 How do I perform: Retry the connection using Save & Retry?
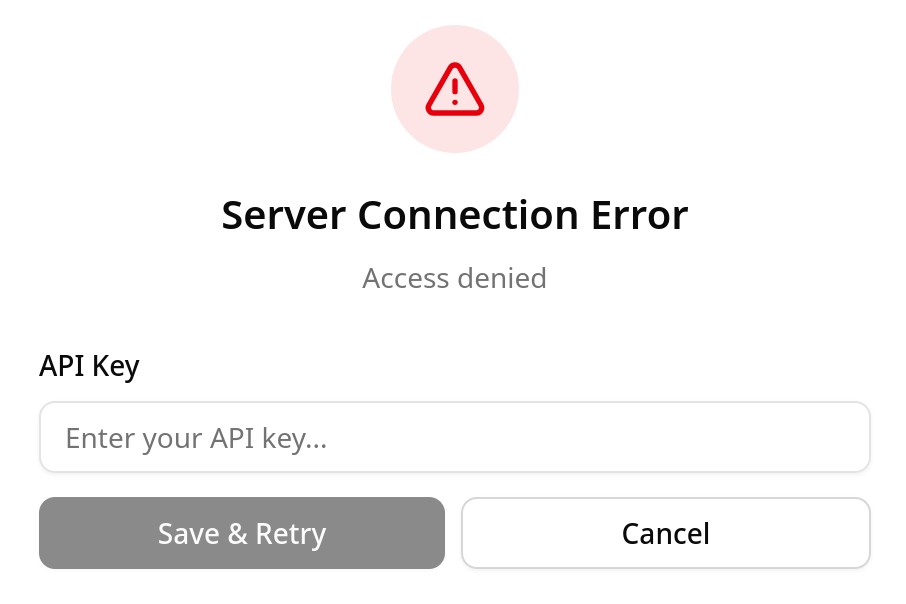tap(242, 533)
